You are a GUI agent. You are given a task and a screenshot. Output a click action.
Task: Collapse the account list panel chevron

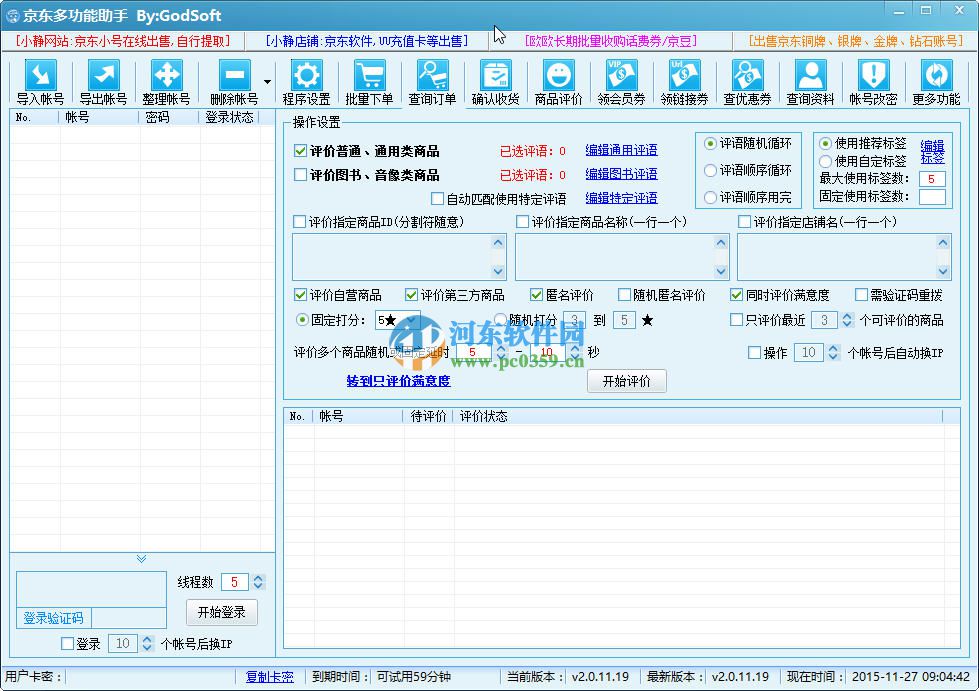tap(142, 559)
